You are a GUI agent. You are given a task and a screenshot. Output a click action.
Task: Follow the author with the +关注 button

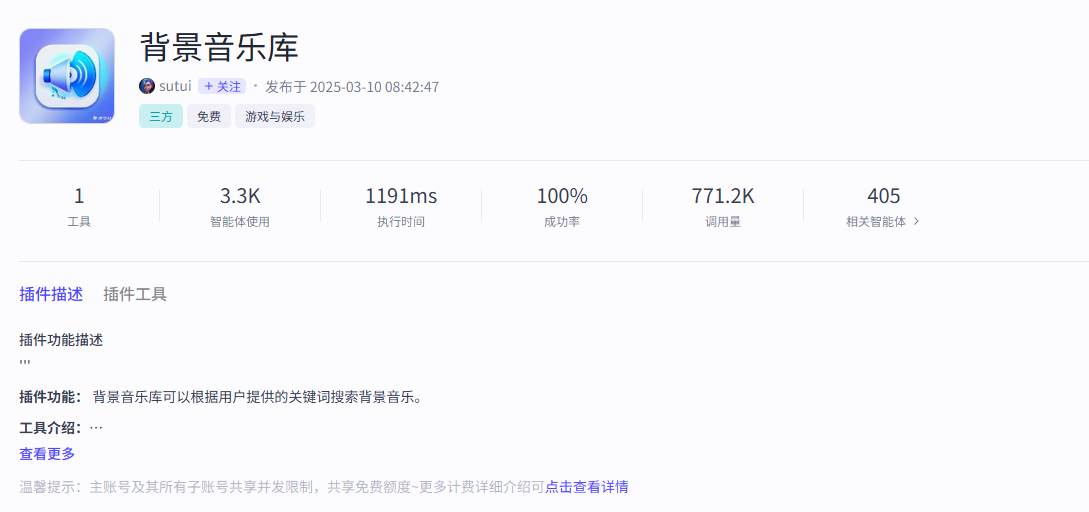pyautogui.click(x=222, y=87)
